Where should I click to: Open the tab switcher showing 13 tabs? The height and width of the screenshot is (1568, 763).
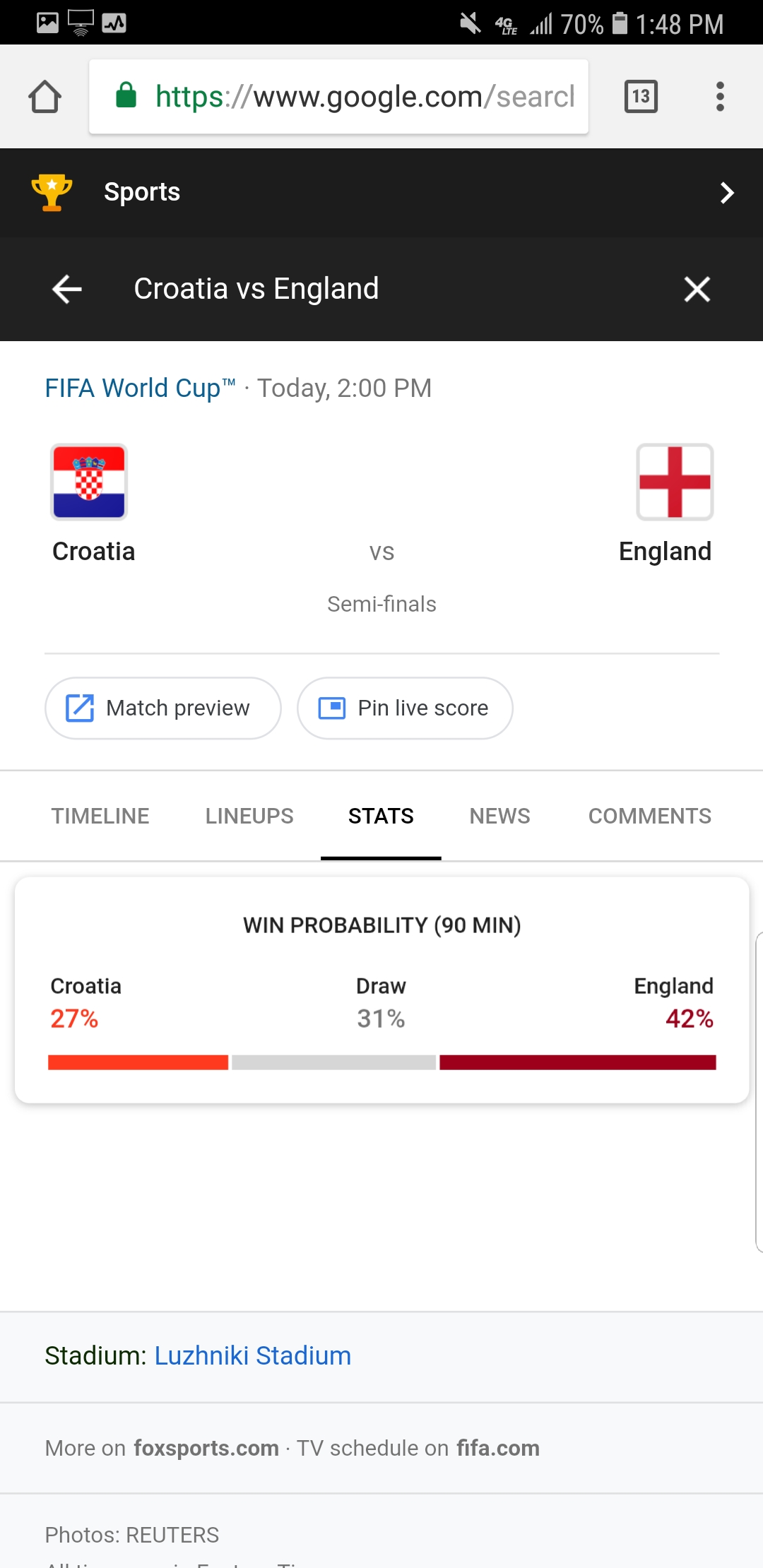click(641, 97)
